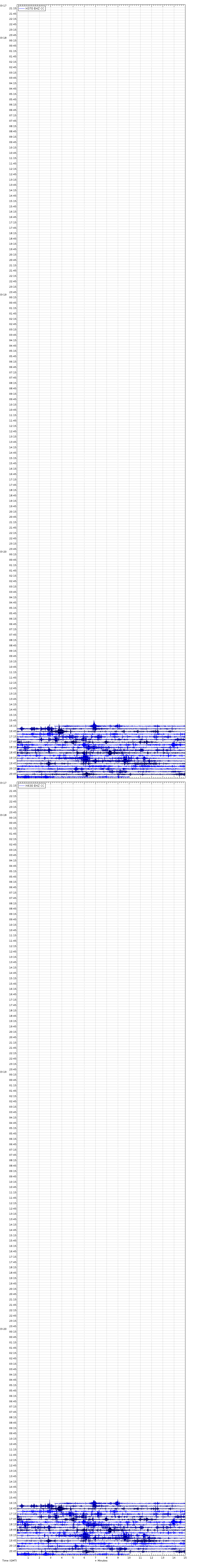Select the 09-20 date label in H37D plot
Image resolution: width=202 pixels, height=1568 pixels.
tap(3, 551)
